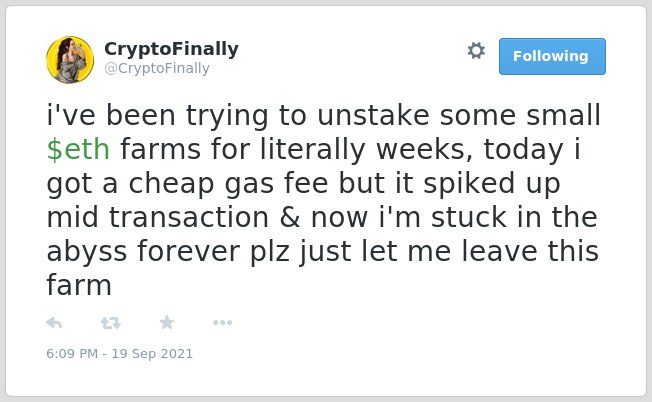Image resolution: width=652 pixels, height=402 pixels.
Task: Open the CryptoFinally profile avatar
Action: tap(70, 60)
